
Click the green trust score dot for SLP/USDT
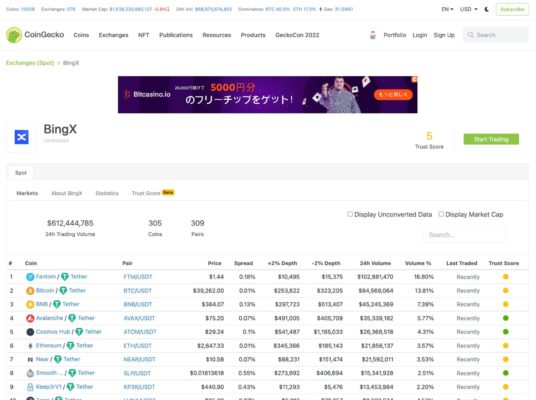pyautogui.click(x=506, y=373)
